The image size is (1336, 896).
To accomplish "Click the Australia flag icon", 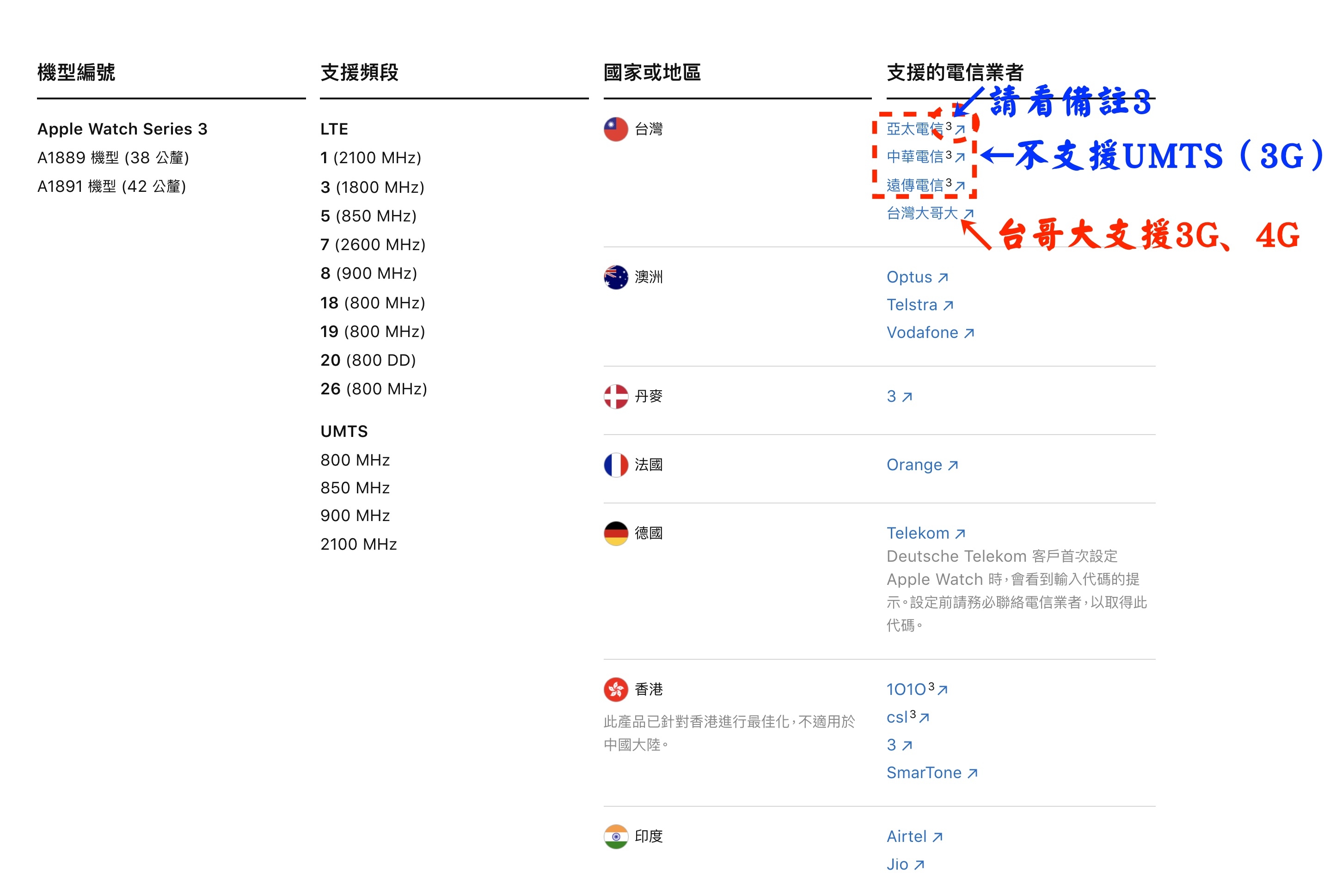I will (616, 277).
